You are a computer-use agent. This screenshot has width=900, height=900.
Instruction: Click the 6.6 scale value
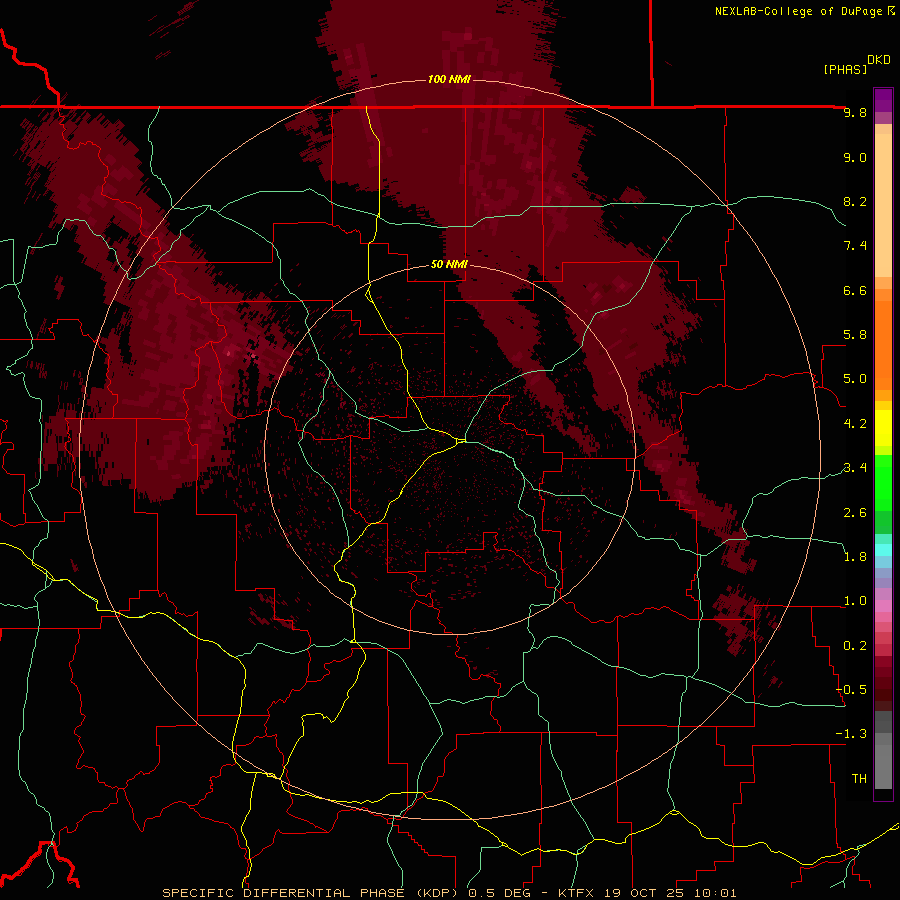855,290
